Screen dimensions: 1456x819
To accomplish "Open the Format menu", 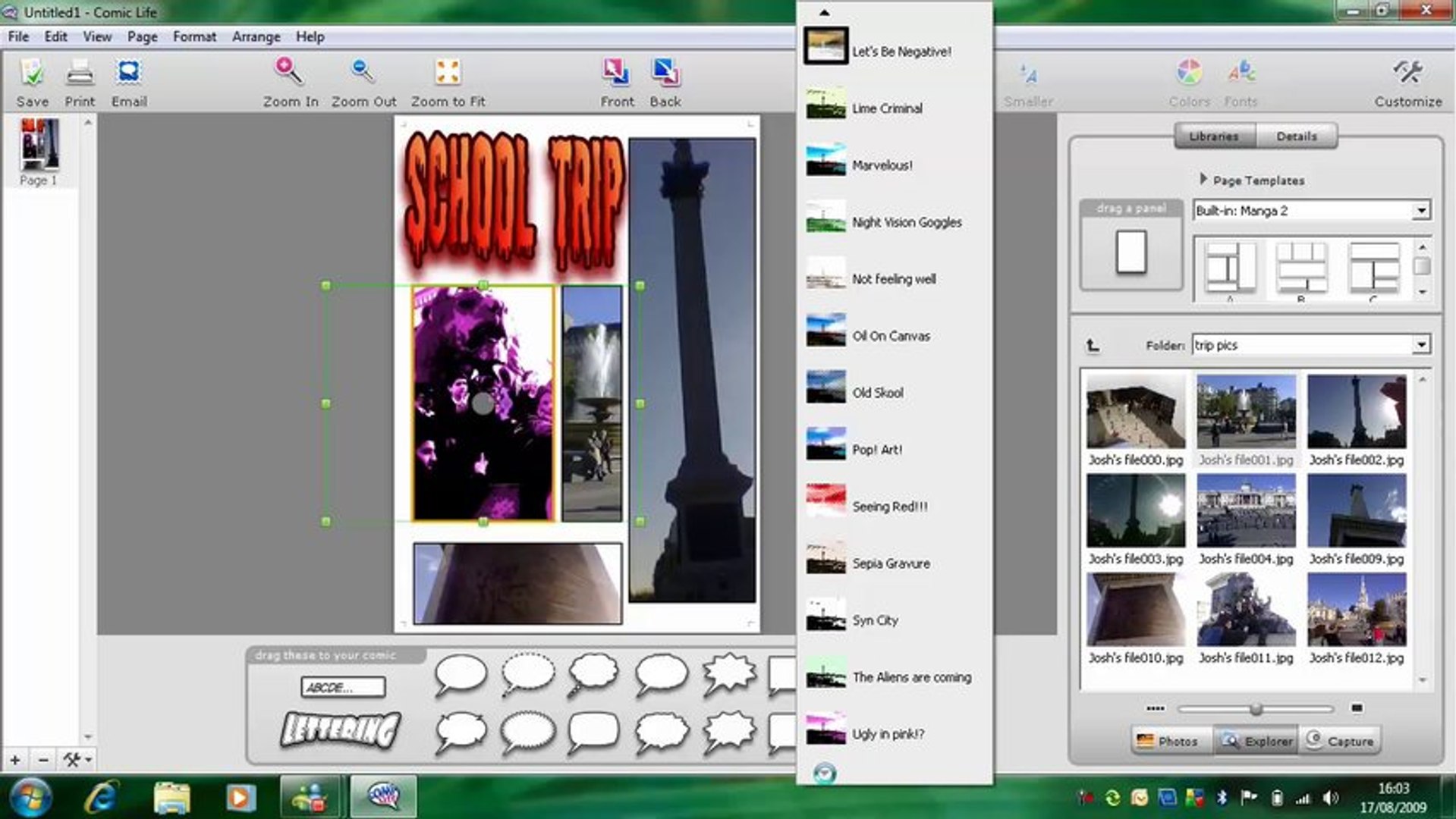I will click(194, 36).
